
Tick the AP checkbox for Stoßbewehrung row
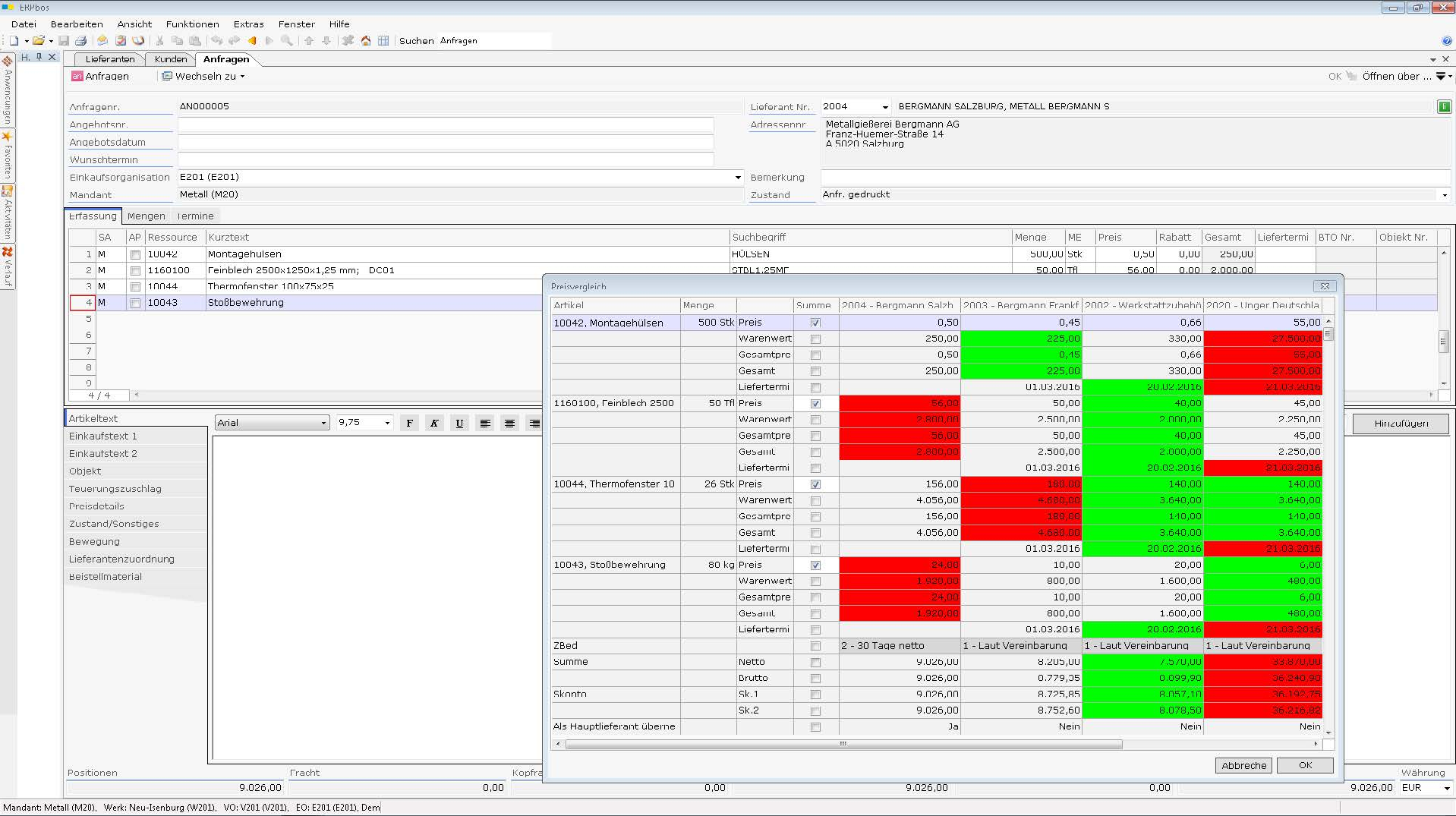[135, 303]
